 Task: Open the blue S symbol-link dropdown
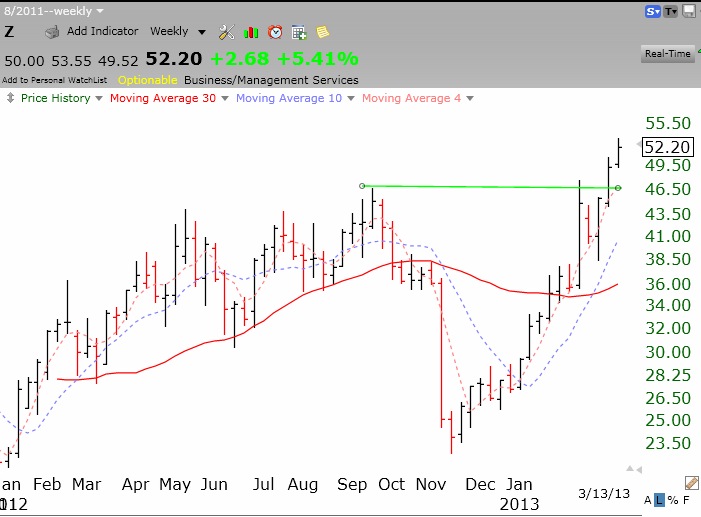click(653, 12)
